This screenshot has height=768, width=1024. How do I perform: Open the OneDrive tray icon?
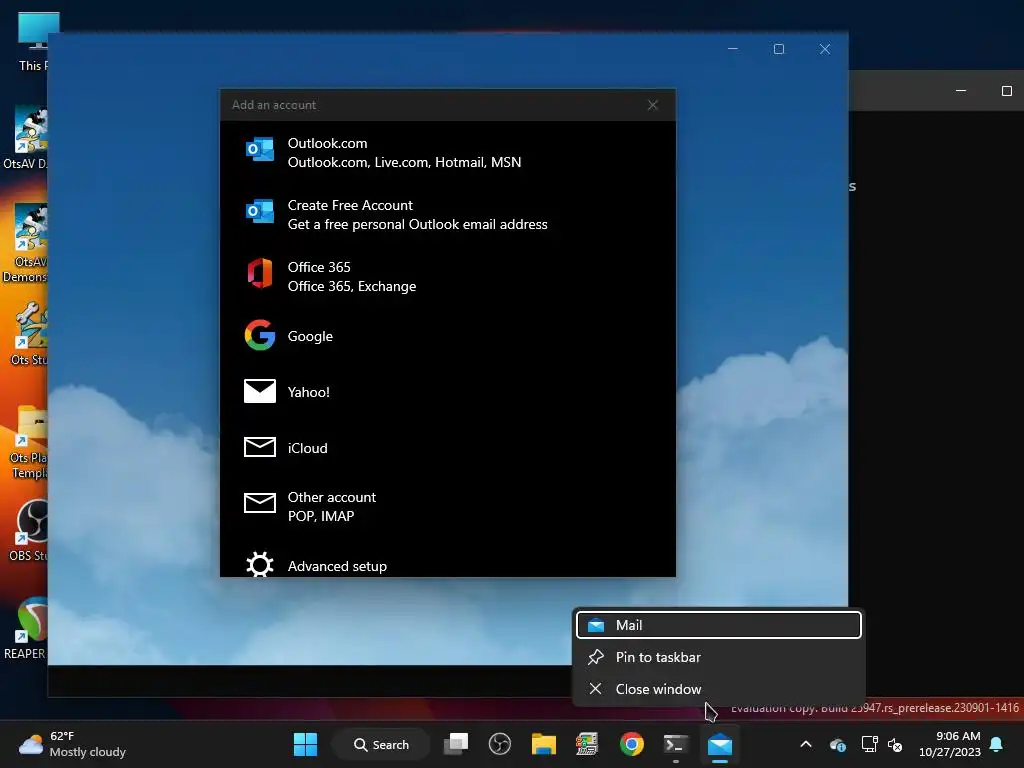[838, 744]
